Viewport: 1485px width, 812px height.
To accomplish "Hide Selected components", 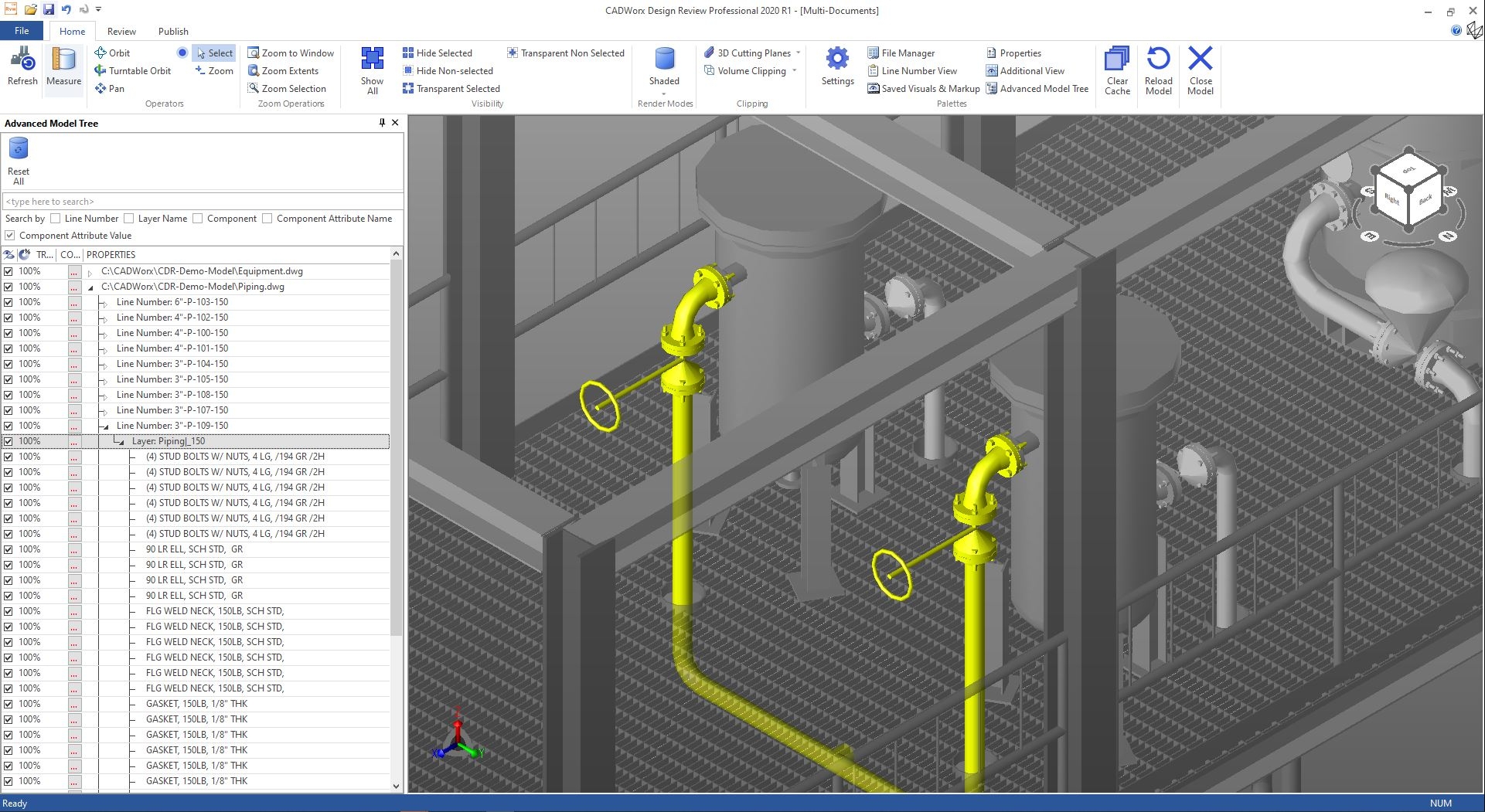I will click(437, 53).
